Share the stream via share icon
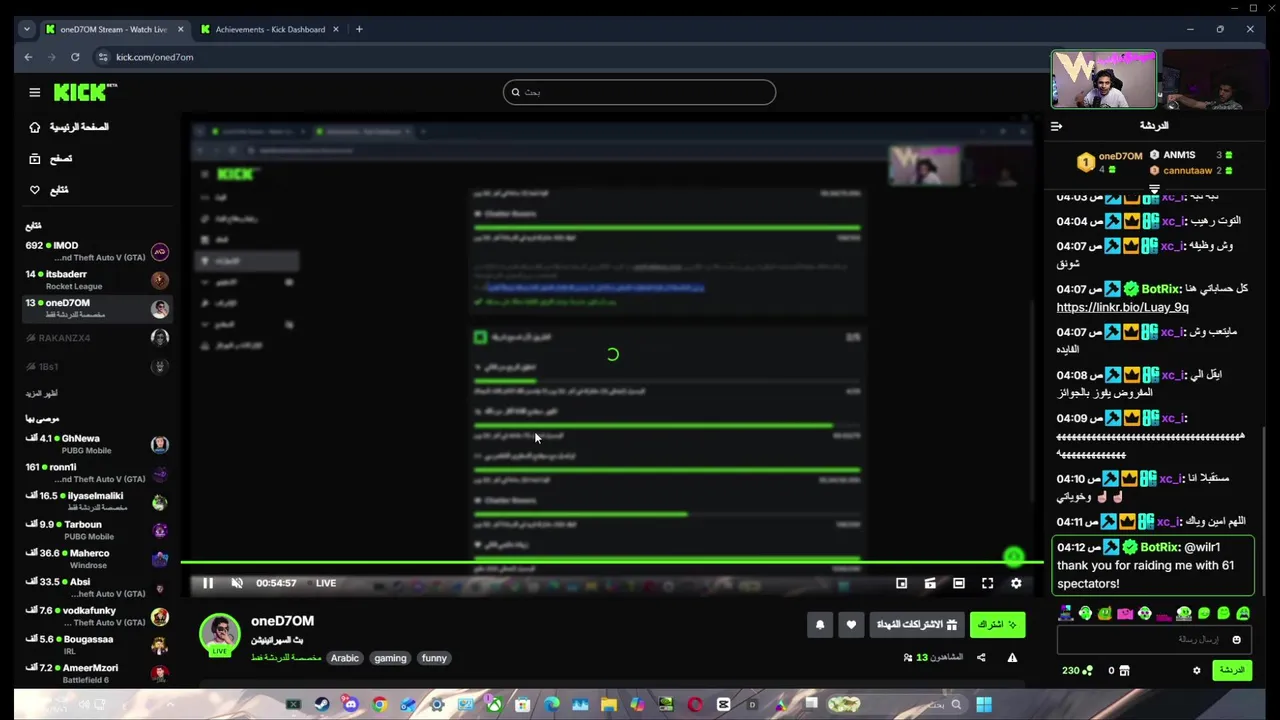 [x=981, y=658]
